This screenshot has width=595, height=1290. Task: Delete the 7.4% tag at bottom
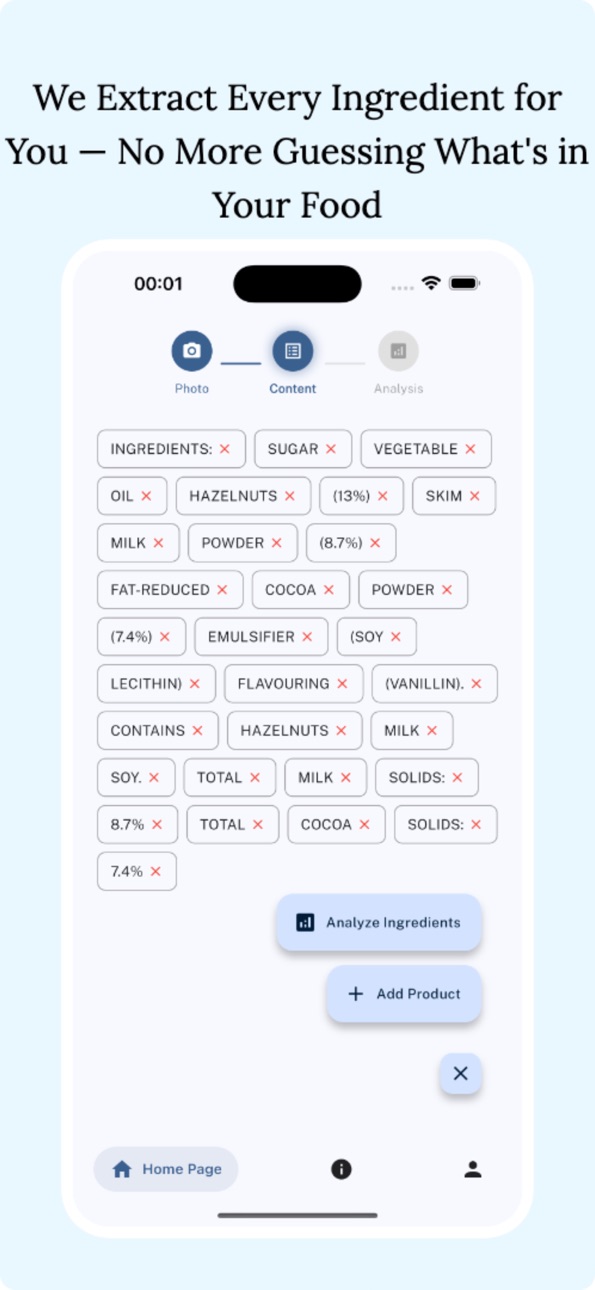click(x=156, y=871)
